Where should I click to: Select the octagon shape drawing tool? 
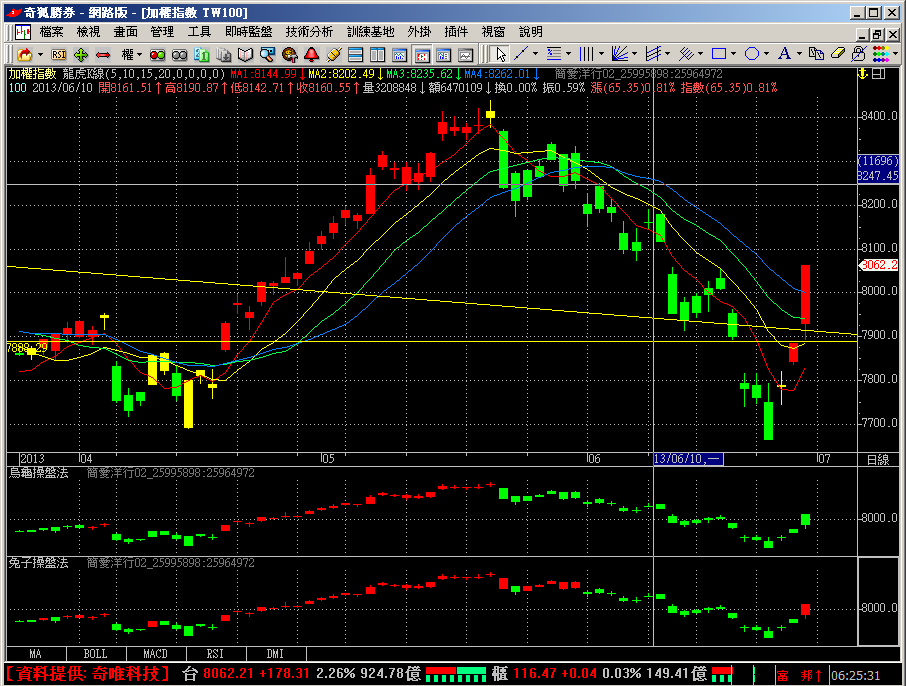(752, 54)
